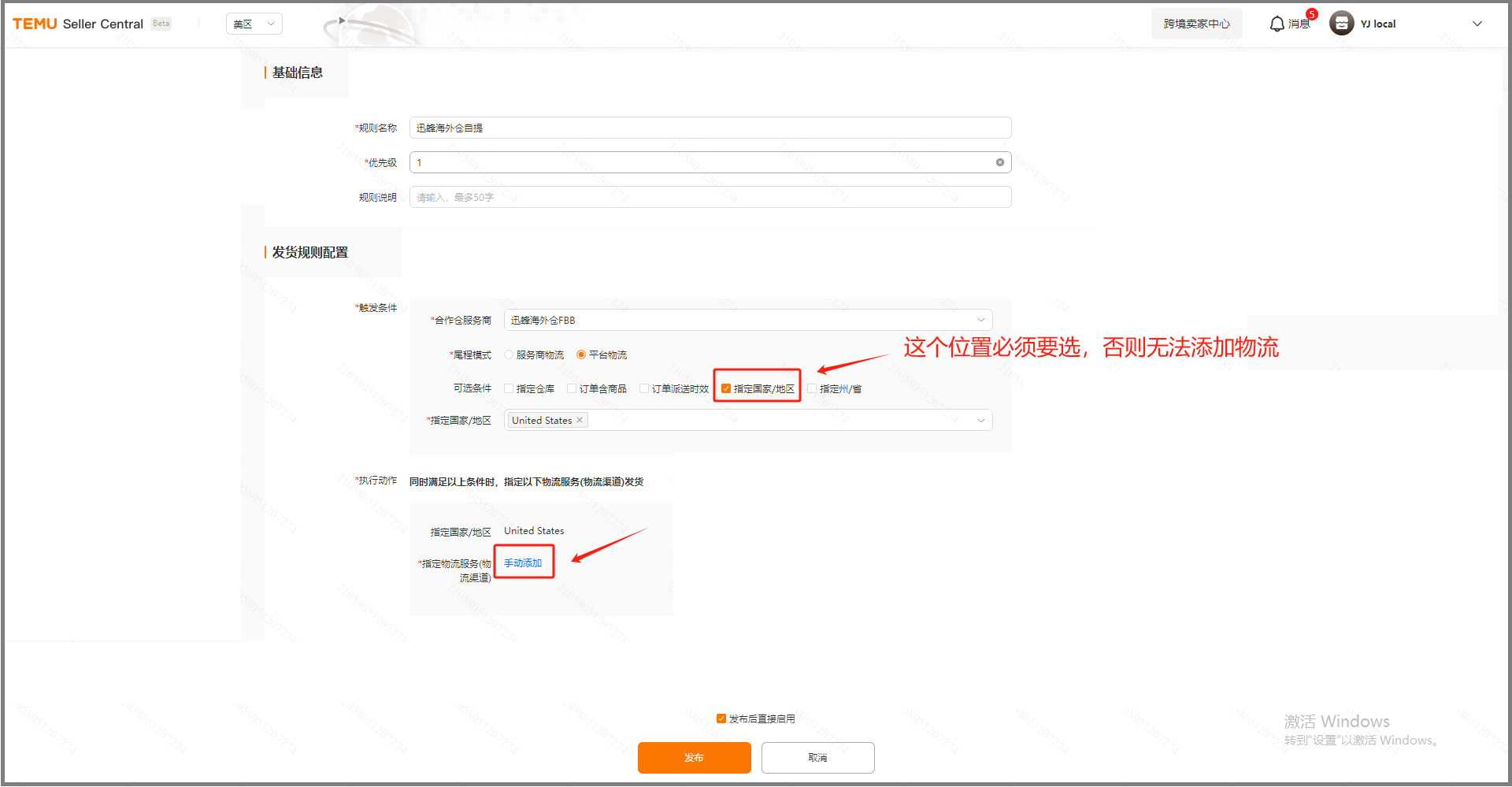Click the notification bell icon
The height and width of the screenshot is (787, 1512).
[x=1277, y=24]
